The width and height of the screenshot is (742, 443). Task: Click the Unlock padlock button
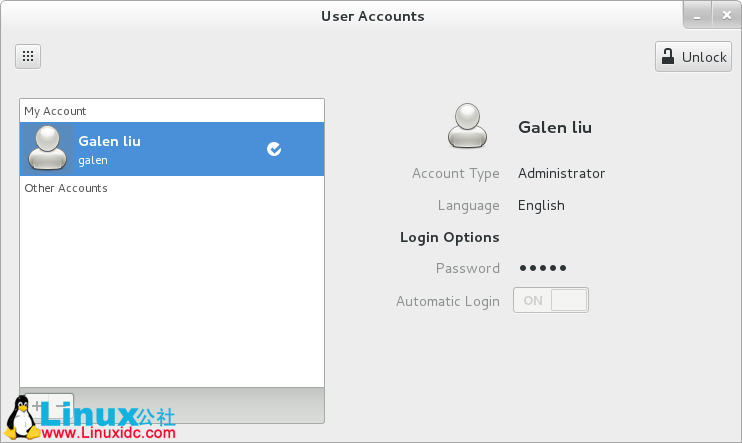click(693, 57)
